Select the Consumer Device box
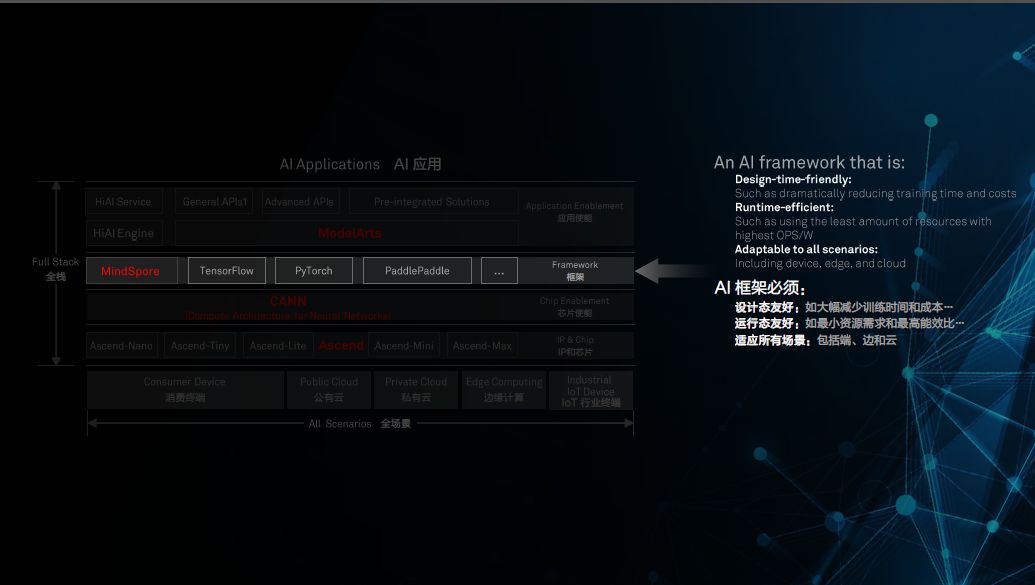The image size is (1035, 585). (185, 390)
